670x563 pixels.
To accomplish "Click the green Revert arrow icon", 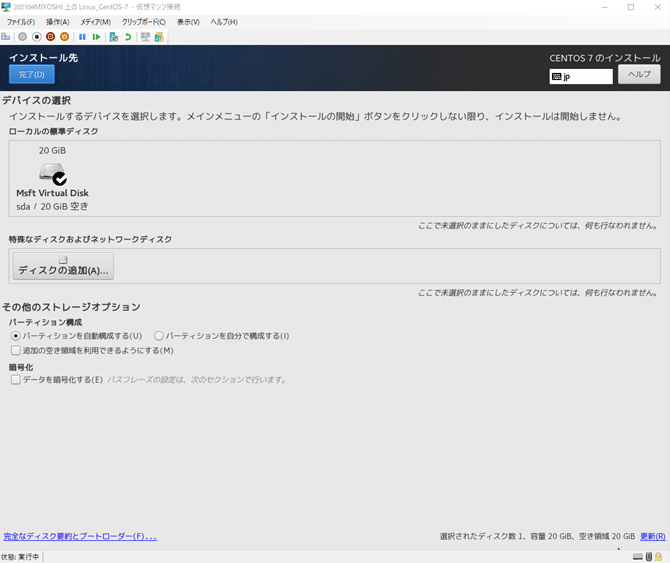I will coord(128,37).
